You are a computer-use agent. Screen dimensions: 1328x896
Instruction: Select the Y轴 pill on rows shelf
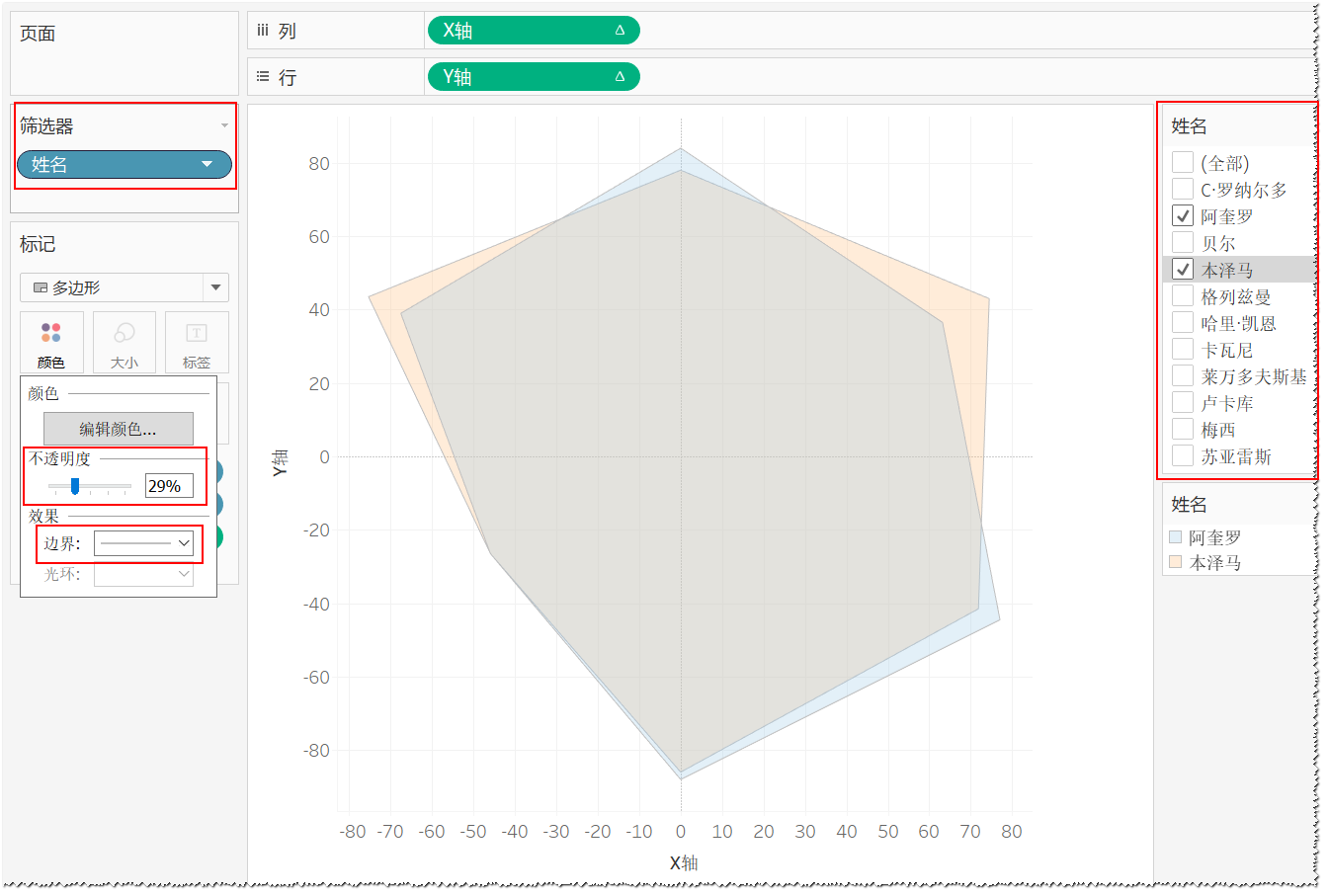(x=534, y=76)
